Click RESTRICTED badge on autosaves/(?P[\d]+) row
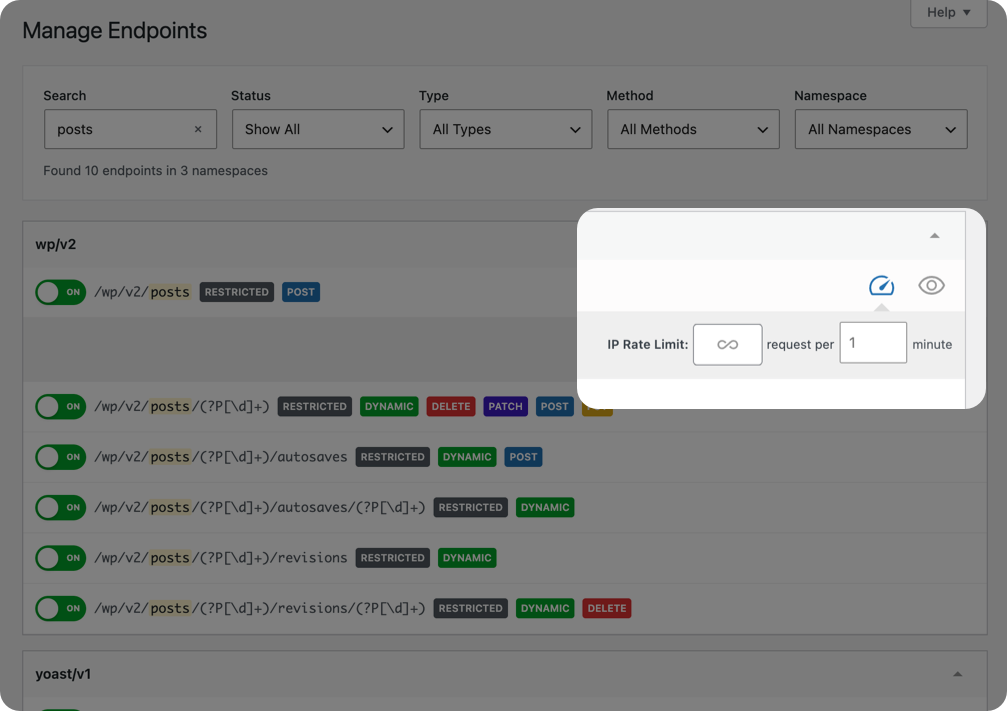The width and height of the screenshot is (1007, 711). pos(471,507)
